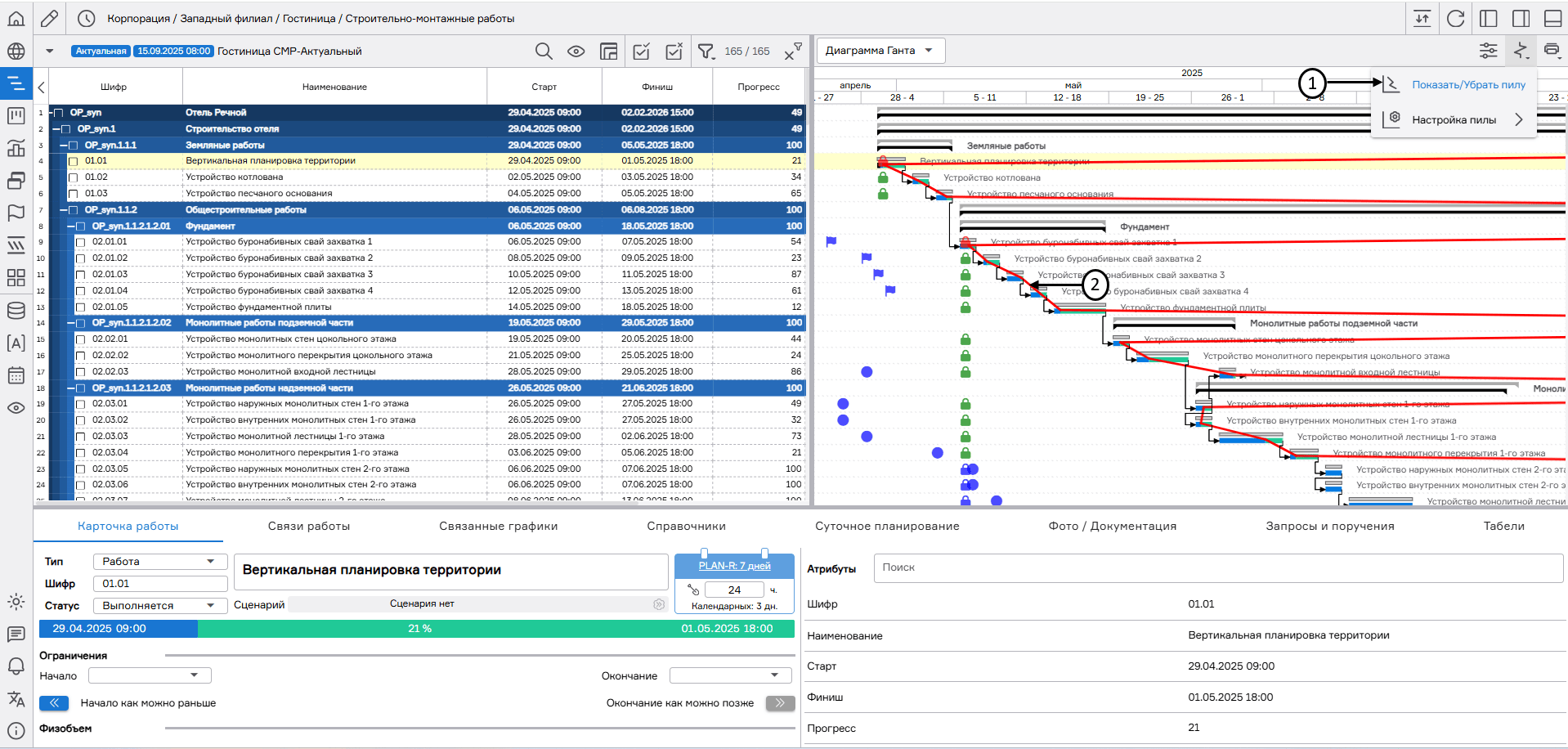Click the pencil edit icon
Image resolution: width=1568 pixels, height=749 pixels.
click(x=50, y=19)
